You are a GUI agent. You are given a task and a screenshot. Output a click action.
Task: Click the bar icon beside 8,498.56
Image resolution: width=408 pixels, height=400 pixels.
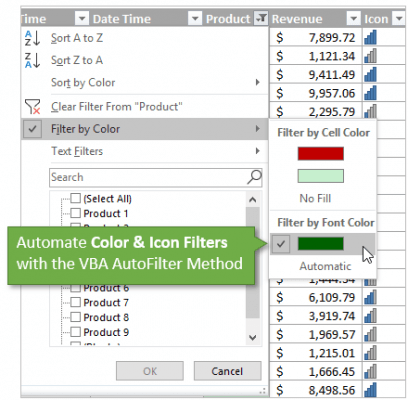(x=370, y=390)
